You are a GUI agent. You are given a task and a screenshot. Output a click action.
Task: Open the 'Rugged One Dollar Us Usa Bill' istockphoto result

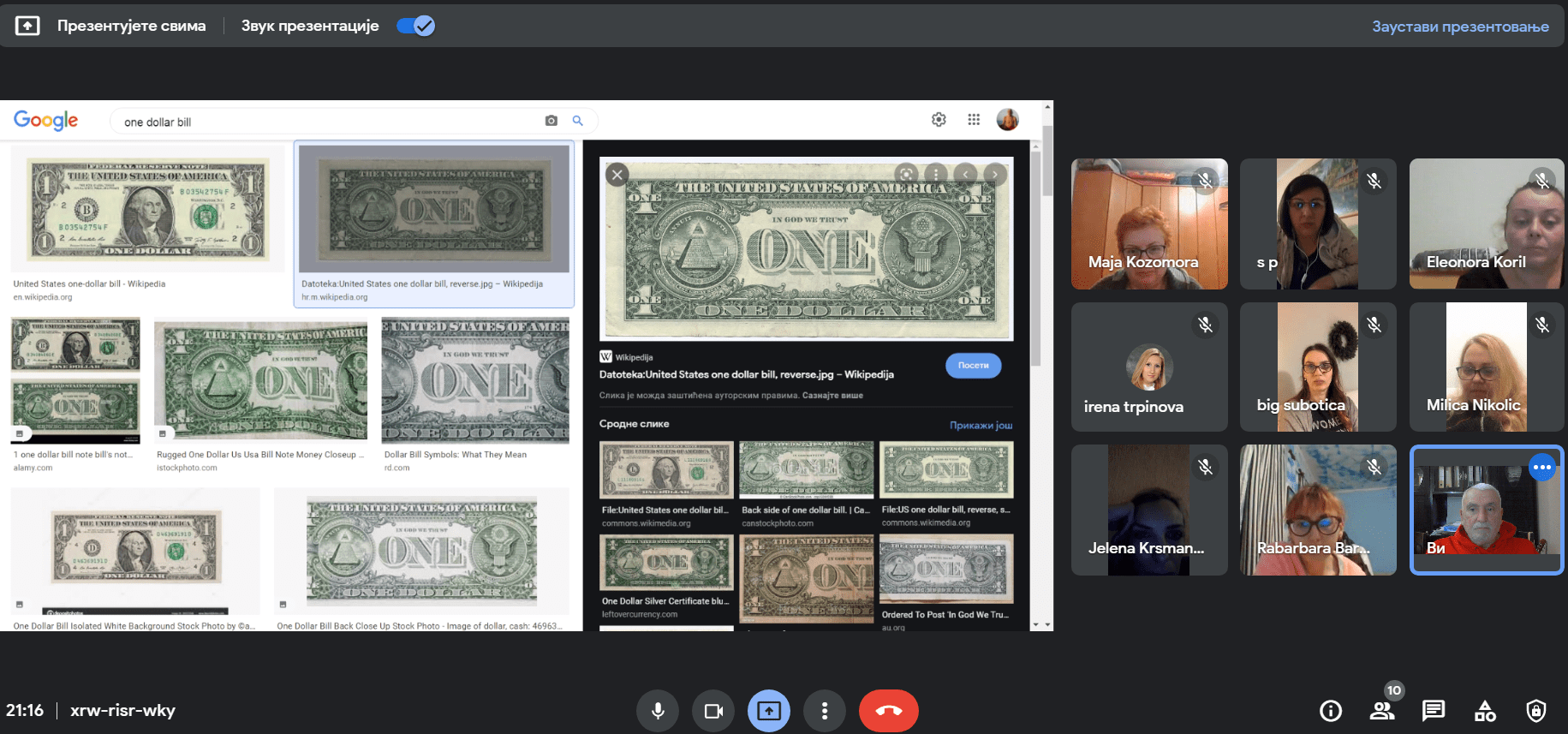[260, 395]
